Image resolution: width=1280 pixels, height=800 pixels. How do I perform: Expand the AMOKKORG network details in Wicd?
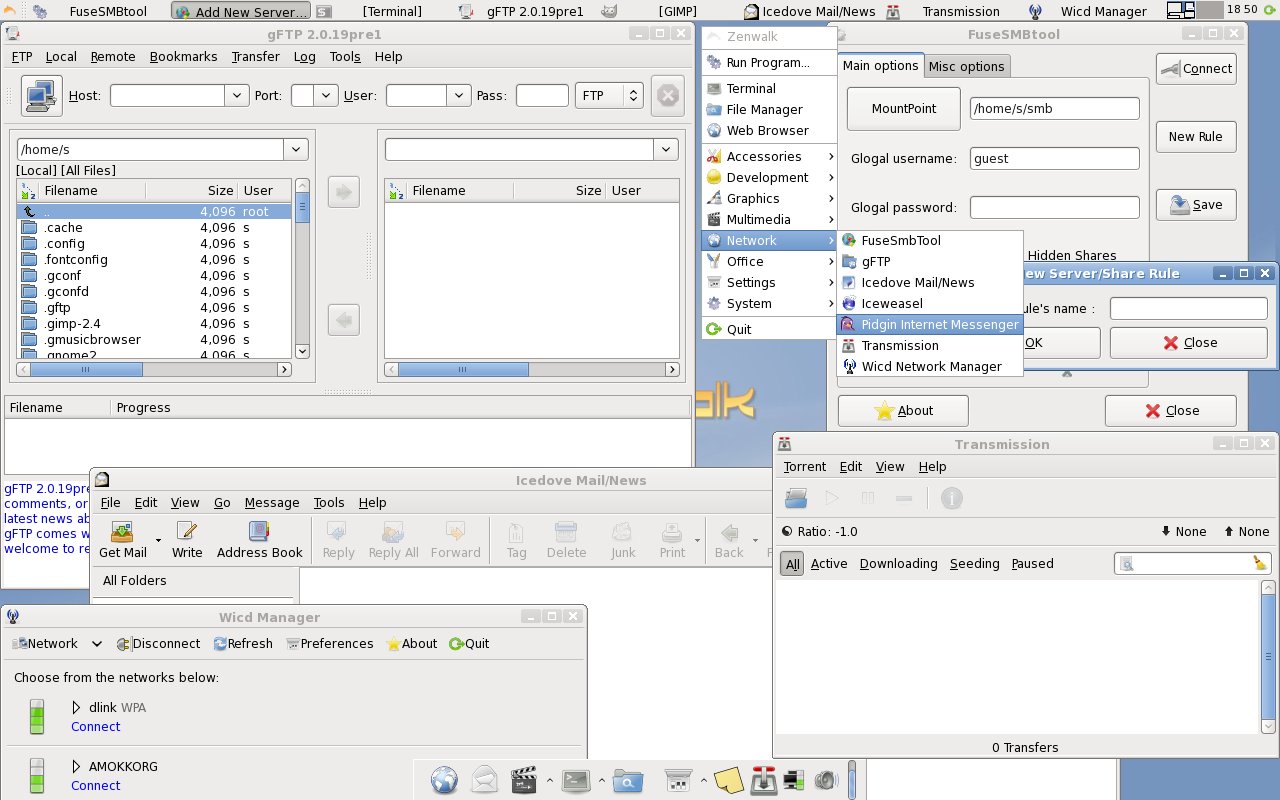point(76,767)
